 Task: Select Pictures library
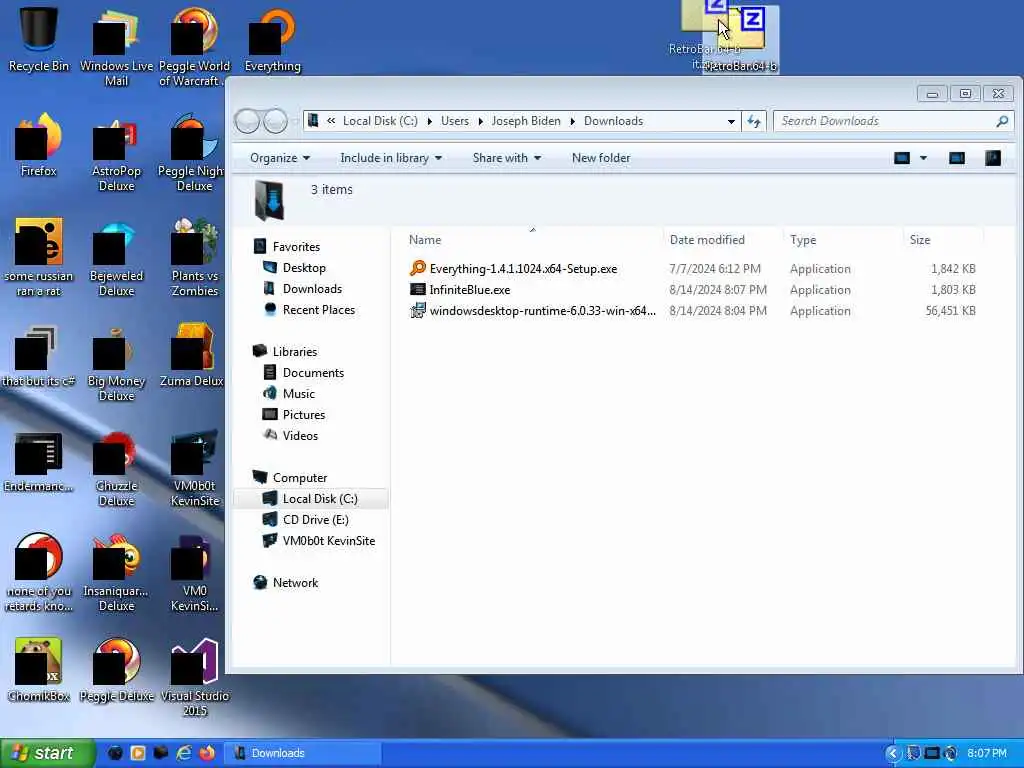coord(304,415)
